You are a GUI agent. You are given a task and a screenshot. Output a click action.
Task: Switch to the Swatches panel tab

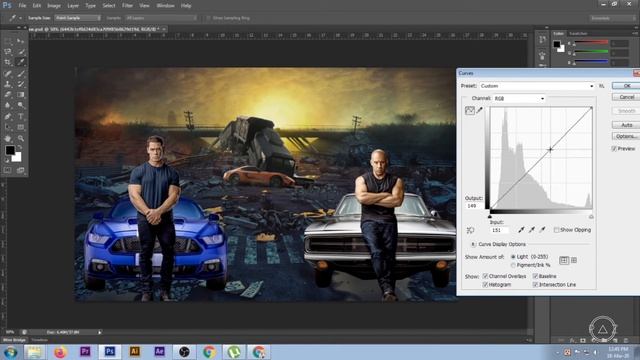coord(578,33)
